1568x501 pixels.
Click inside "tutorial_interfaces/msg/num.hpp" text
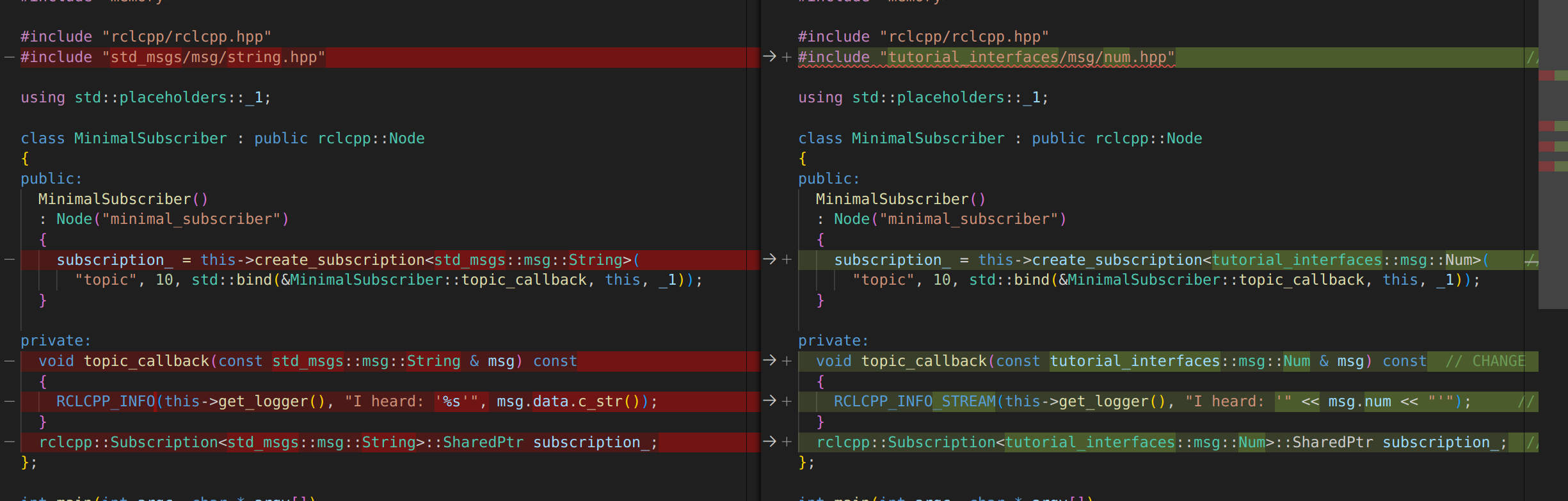[x=1027, y=58]
